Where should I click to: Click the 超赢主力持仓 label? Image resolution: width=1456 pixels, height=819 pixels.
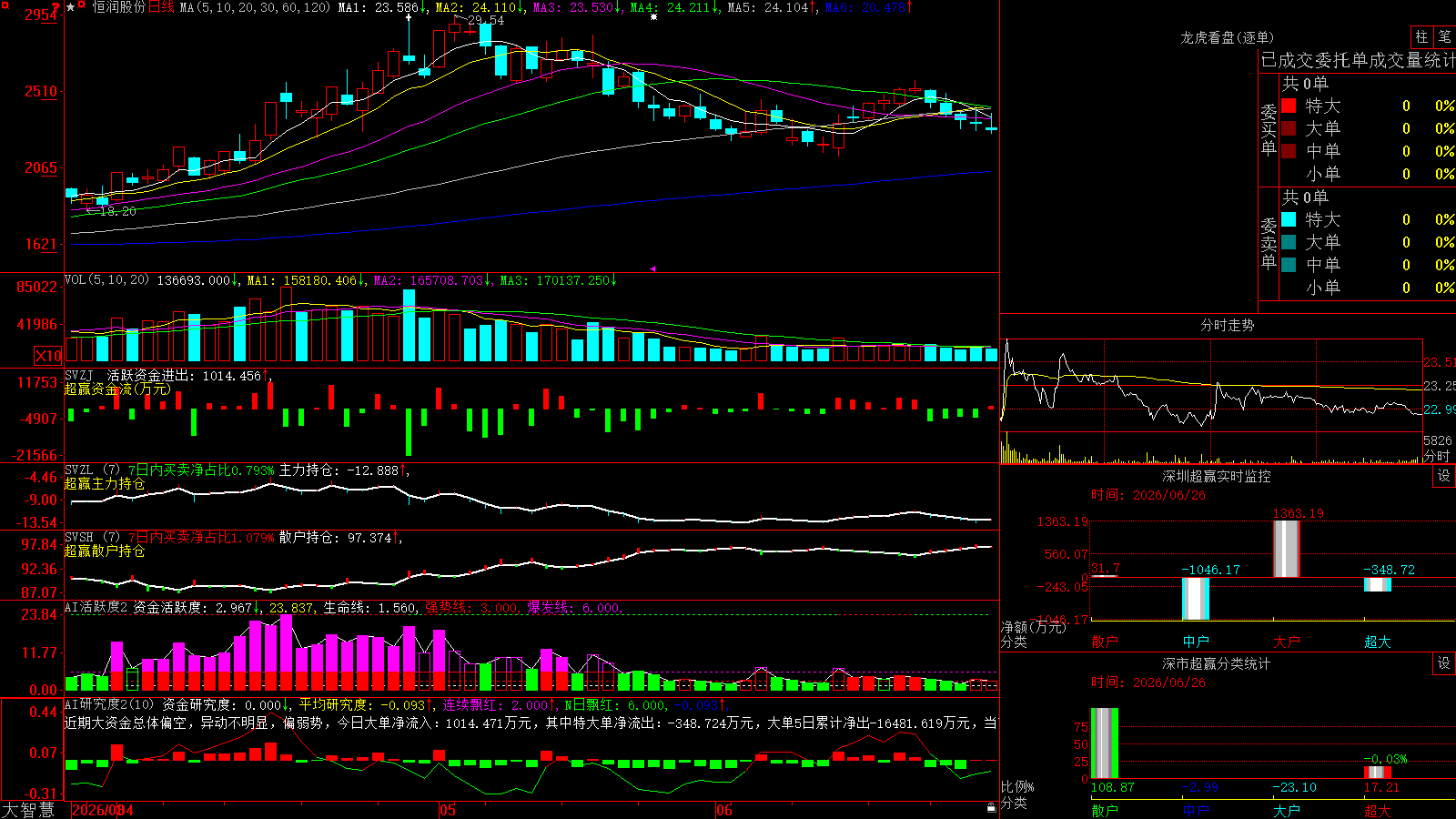coord(105,484)
